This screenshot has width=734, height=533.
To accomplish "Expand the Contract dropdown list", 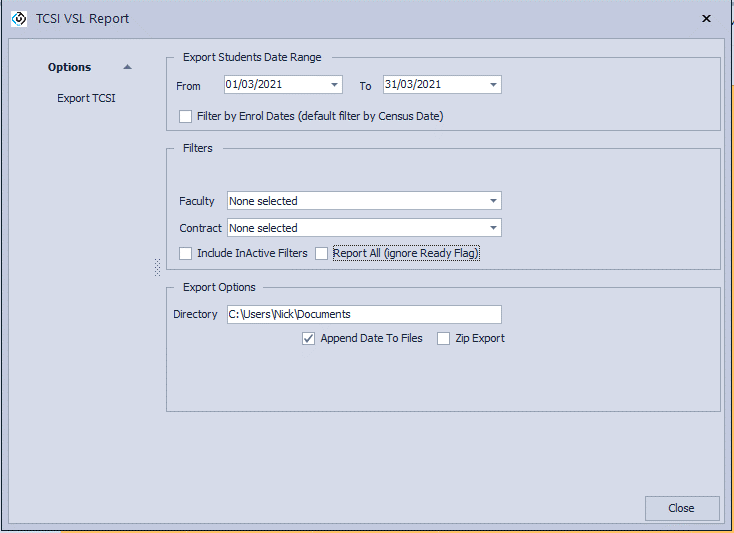I will pos(493,228).
